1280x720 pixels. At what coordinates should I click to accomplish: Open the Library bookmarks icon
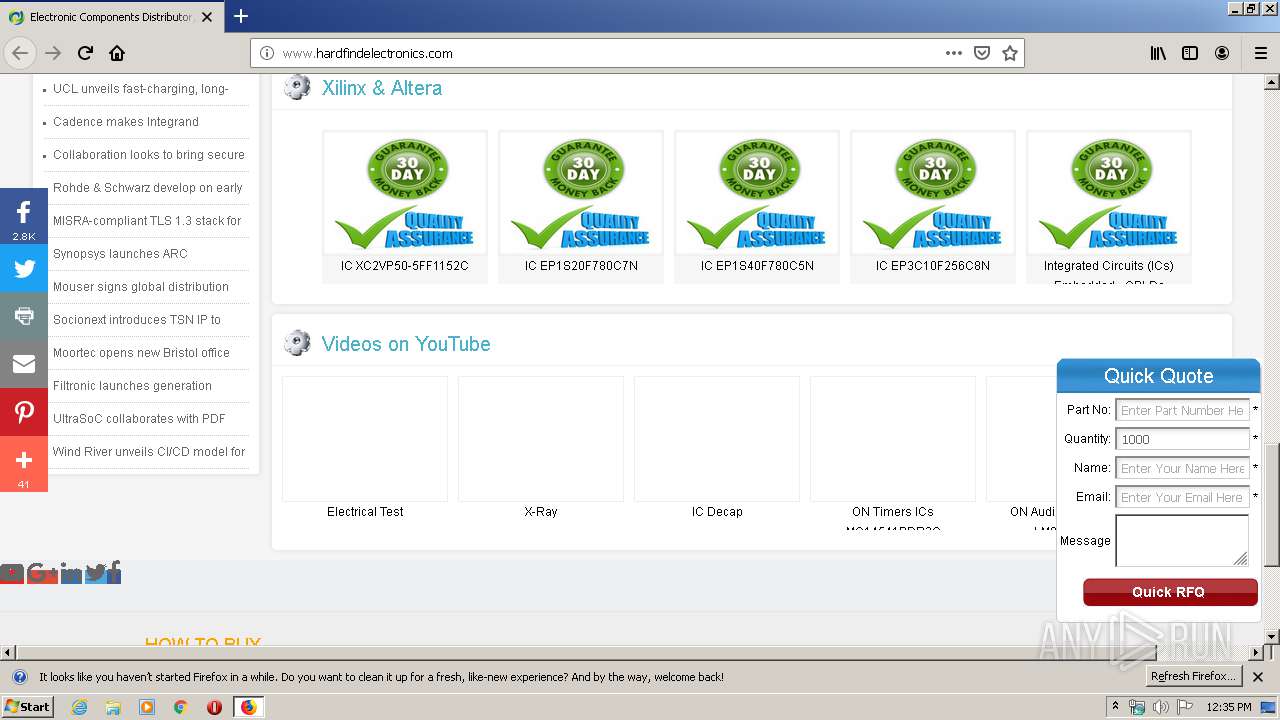click(x=1158, y=53)
